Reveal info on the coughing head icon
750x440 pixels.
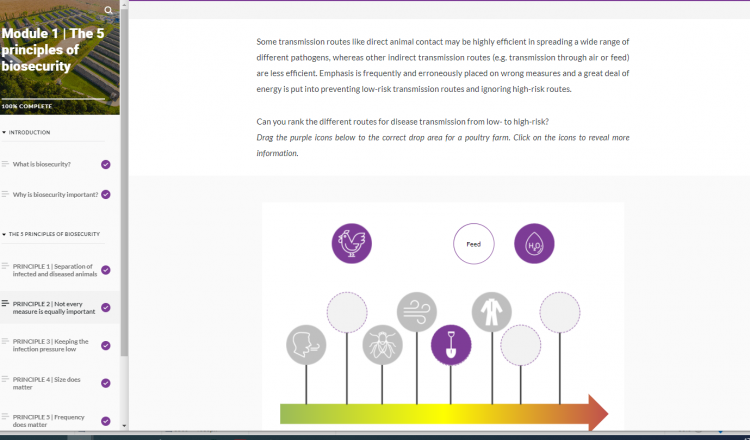305,345
